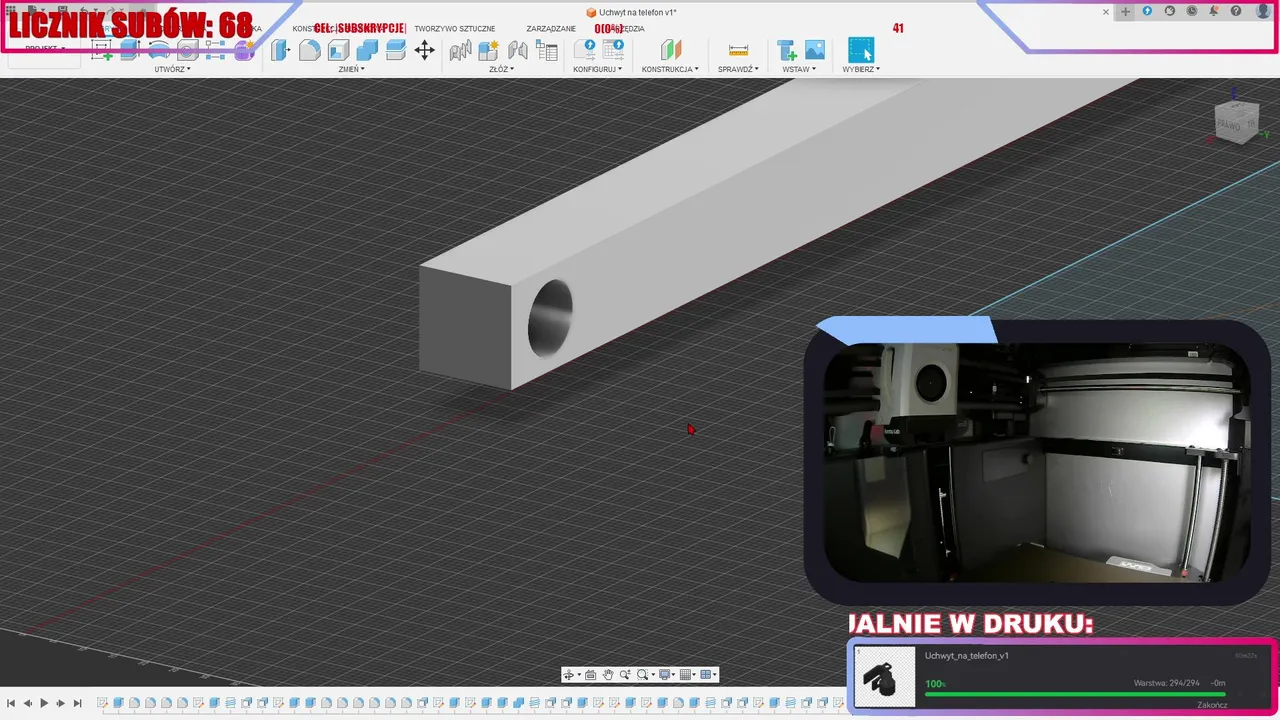This screenshot has height=720, width=1280.
Task: Close the Uchwyt na telefon v1 tab
Action: point(1106,12)
